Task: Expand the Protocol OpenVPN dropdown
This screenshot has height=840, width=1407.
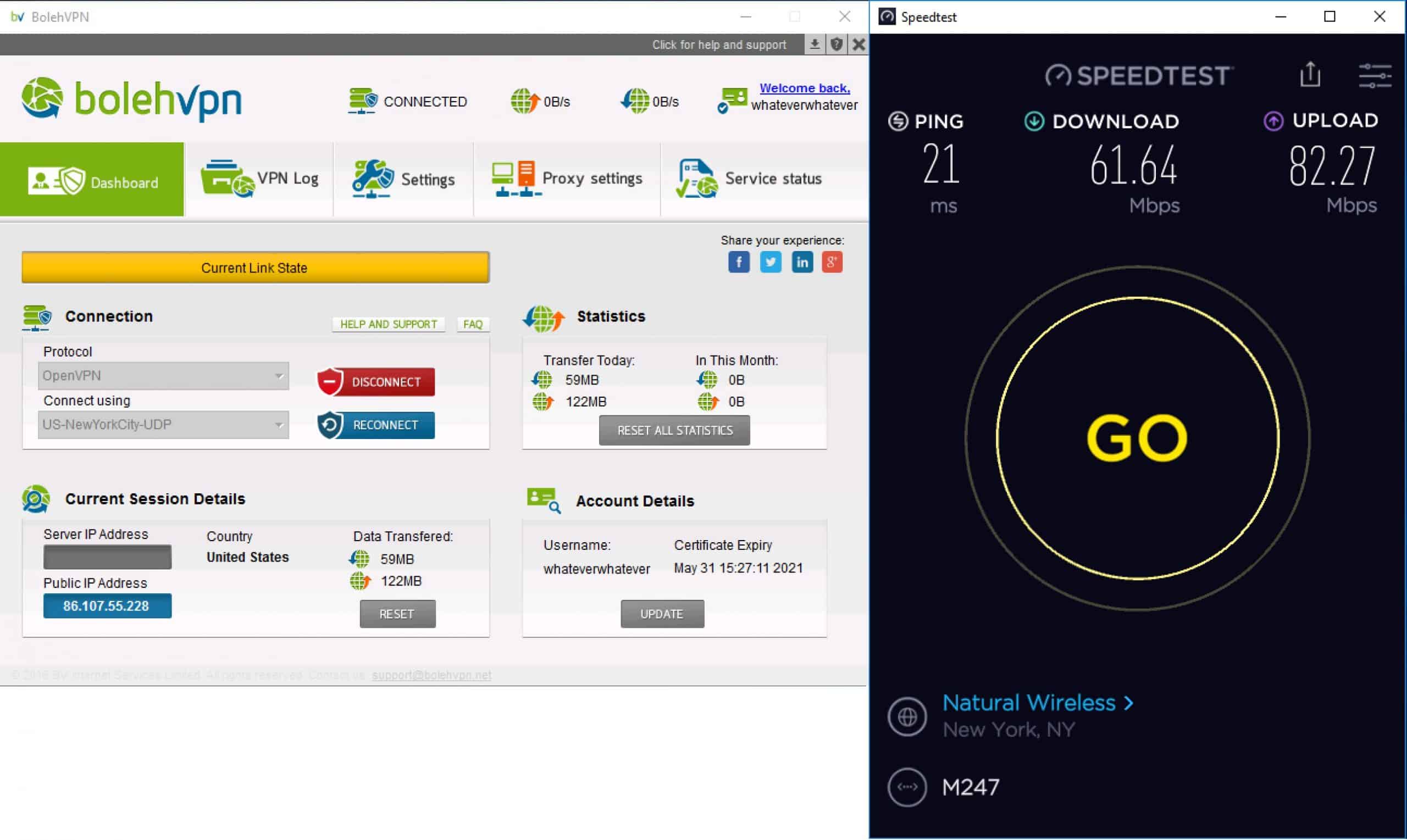Action: click(x=163, y=376)
